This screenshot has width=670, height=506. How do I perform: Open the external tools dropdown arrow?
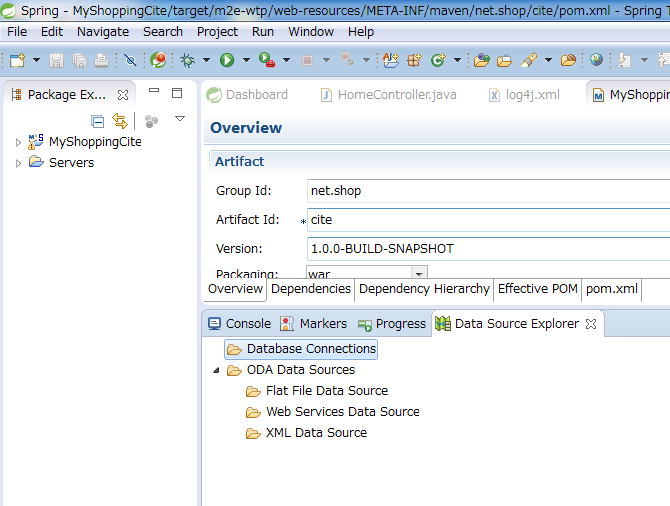point(287,60)
